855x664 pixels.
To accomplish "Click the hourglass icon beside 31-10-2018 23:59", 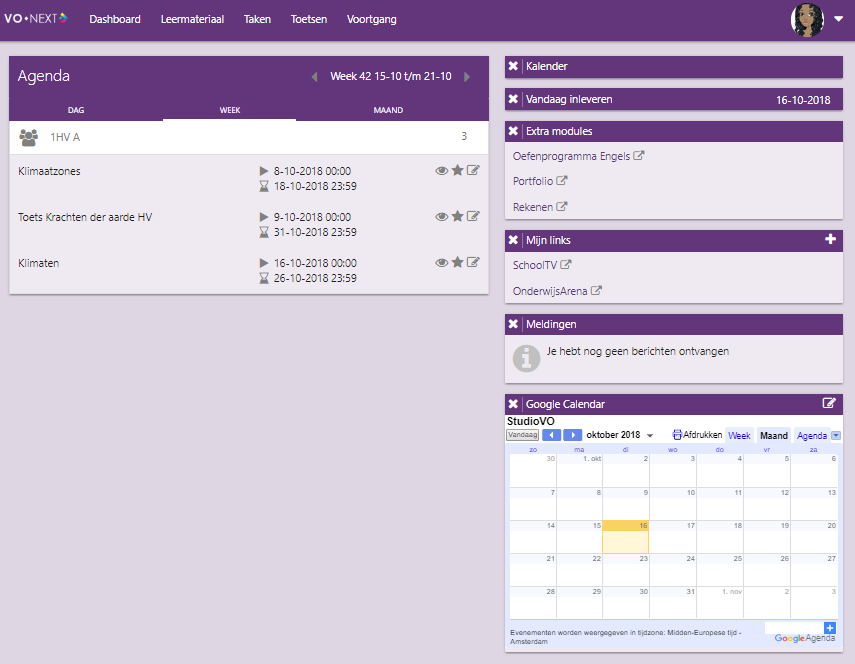I will pyautogui.click(x=264, y=232).
